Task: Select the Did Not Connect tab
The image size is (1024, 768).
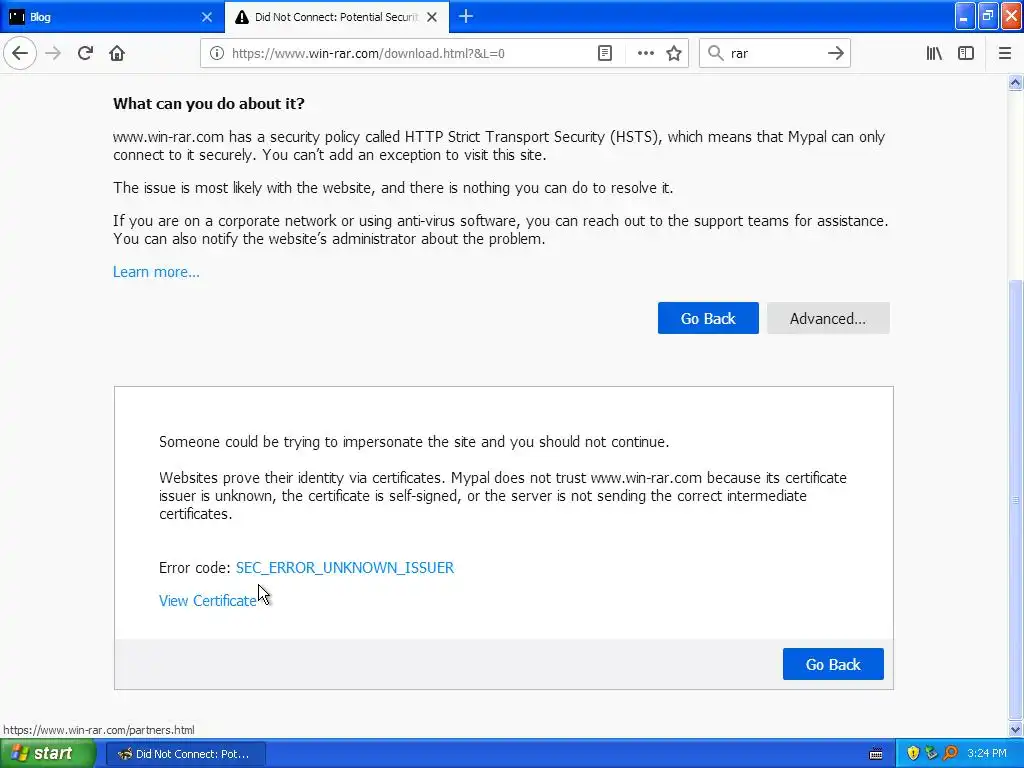Action: [x=337, y=17]
